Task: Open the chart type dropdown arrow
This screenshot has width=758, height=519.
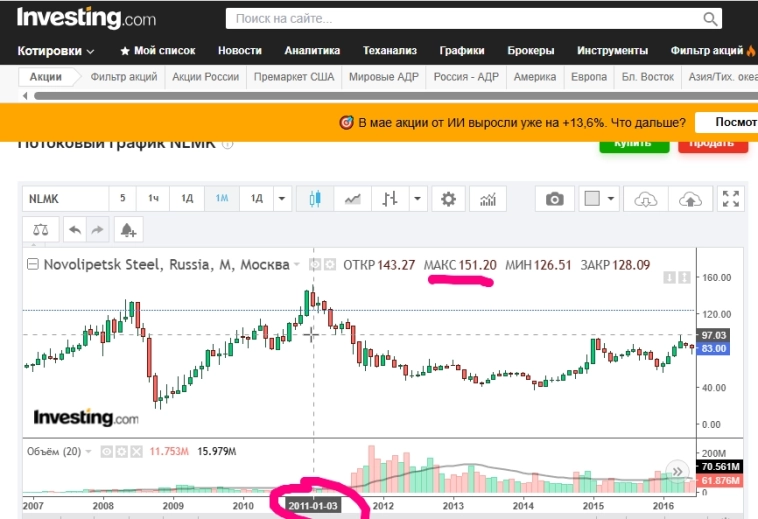Action: (418, 199)
